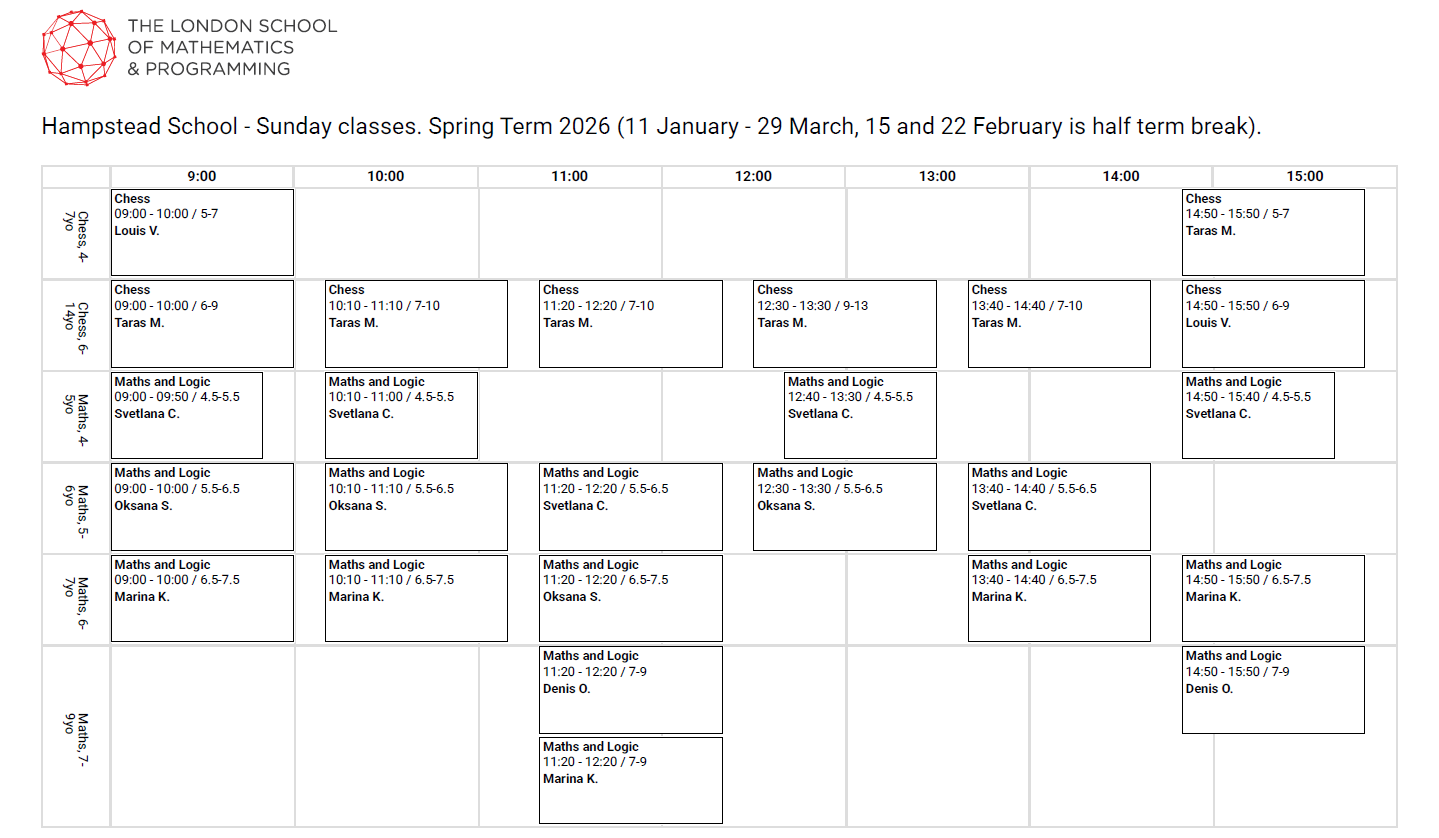Open the 14:50 Maths class with Denis O.
The image size is (1439, 838).
click(x=1272, y=689)
